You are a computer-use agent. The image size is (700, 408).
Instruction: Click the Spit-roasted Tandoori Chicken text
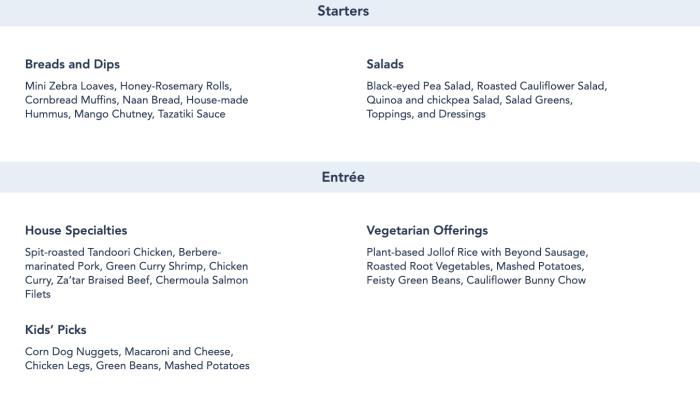[98, 252]
